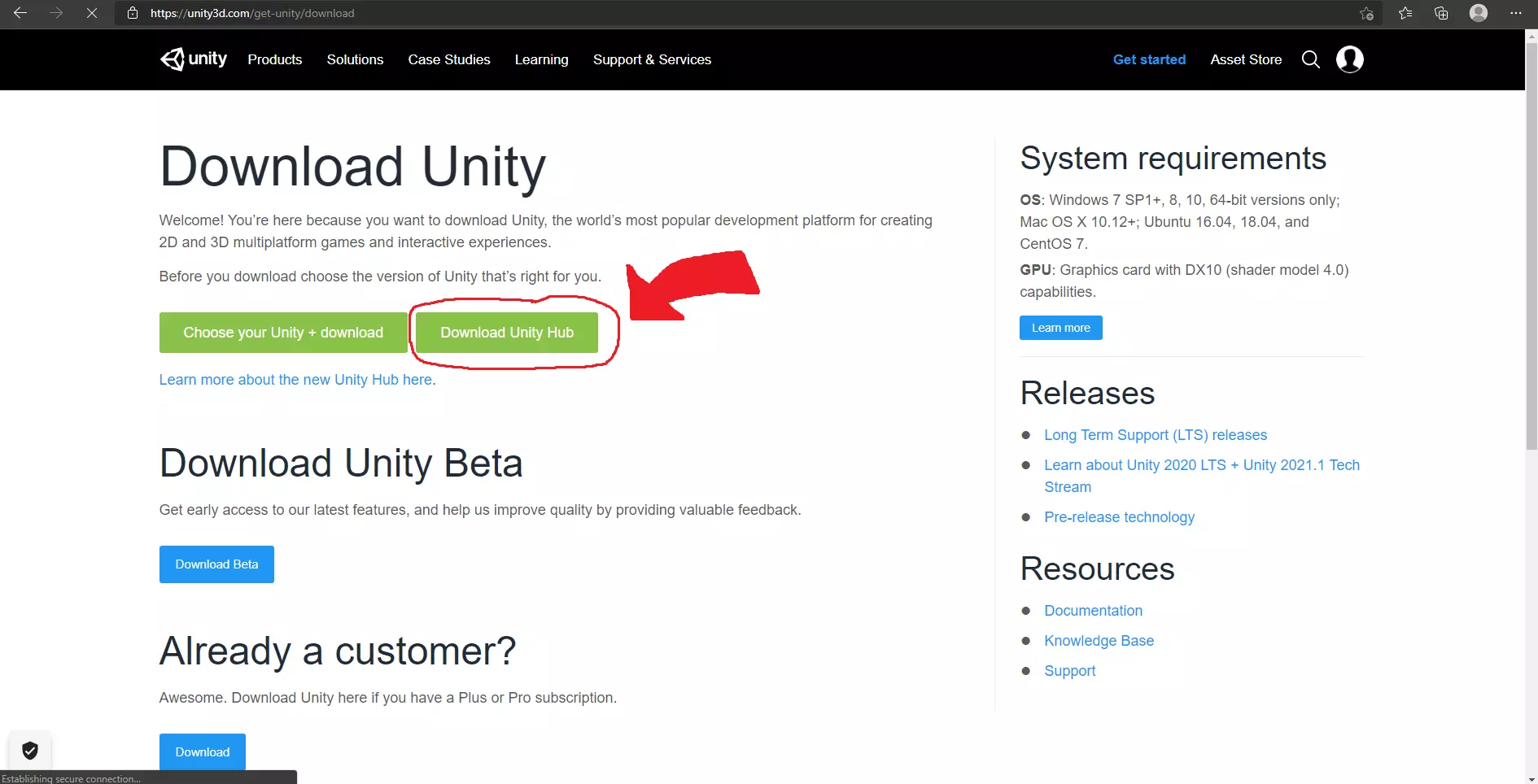This screenshot has width=1538, height=784.
Task: Click the privacy shield badge at bottom left
Action: point(30,750)
